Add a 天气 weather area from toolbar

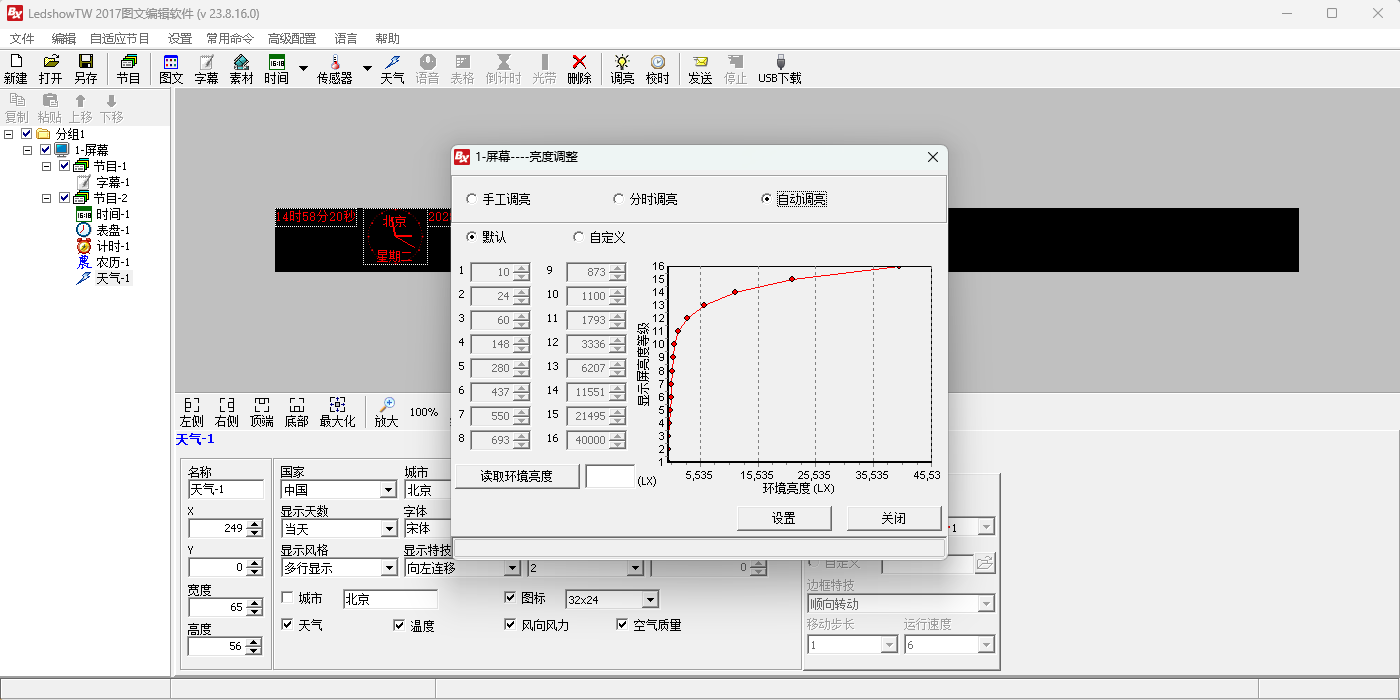tap(392, 69)
